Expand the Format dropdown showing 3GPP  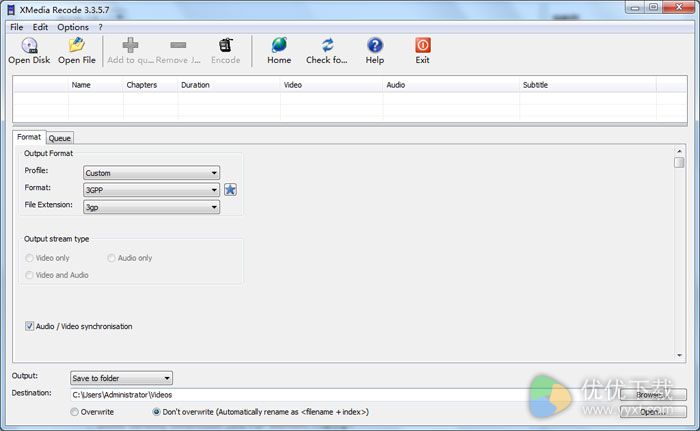click(x=151, y=190)
